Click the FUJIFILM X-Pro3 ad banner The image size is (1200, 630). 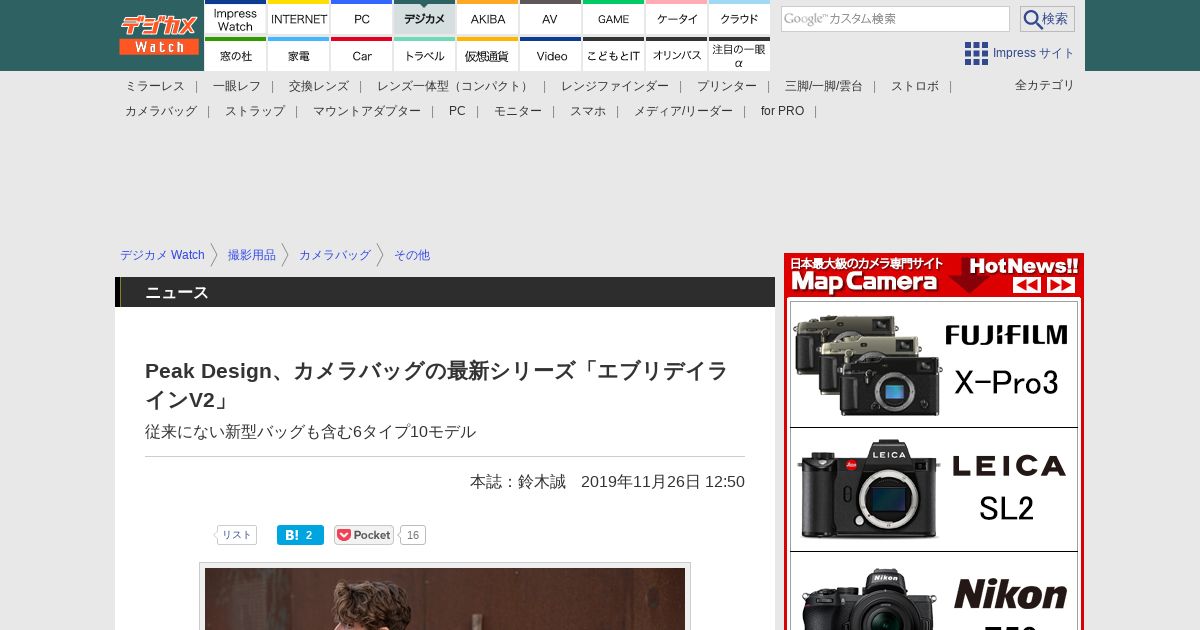[934, 364]
